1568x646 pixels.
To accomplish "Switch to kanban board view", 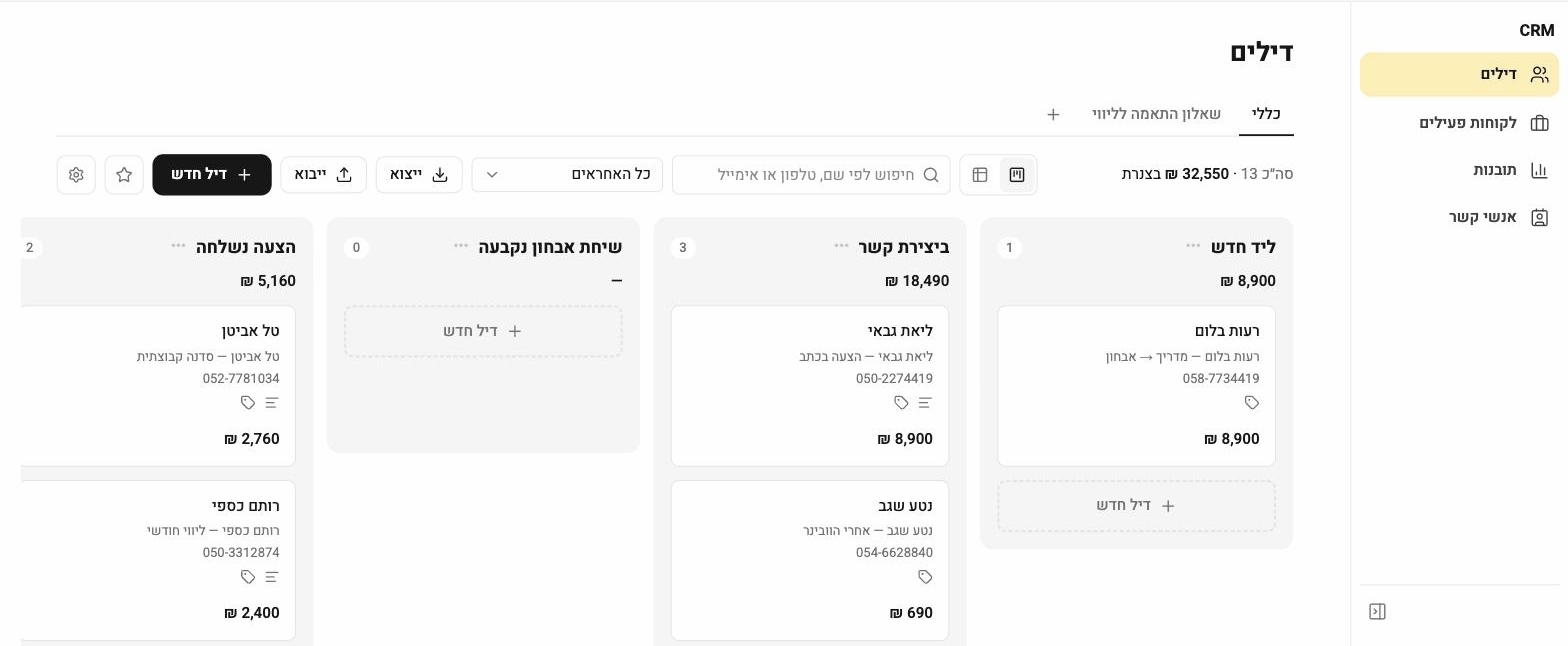I will coord(1017,175).
